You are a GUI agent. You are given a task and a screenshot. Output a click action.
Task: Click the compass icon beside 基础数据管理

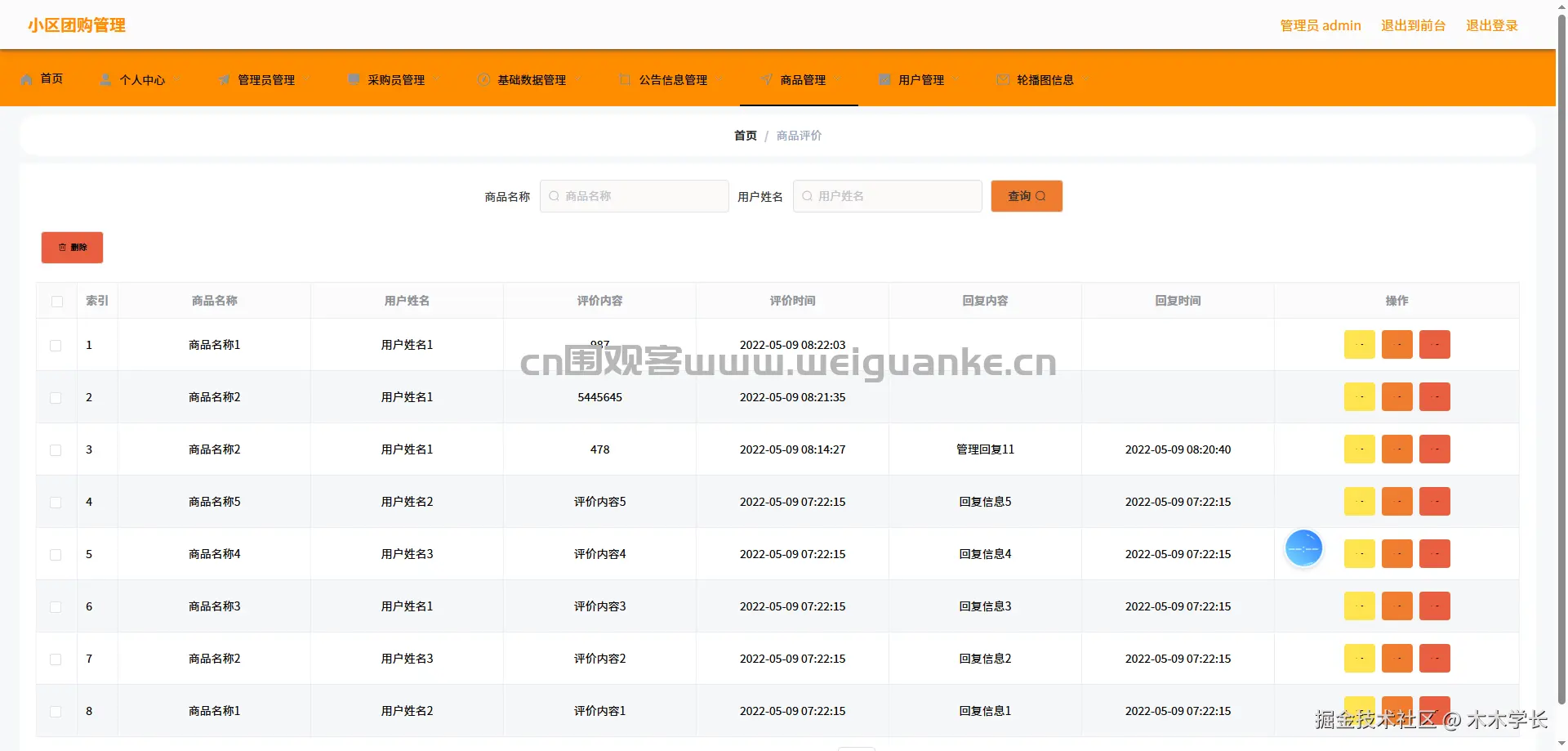[x=484, y=79]
